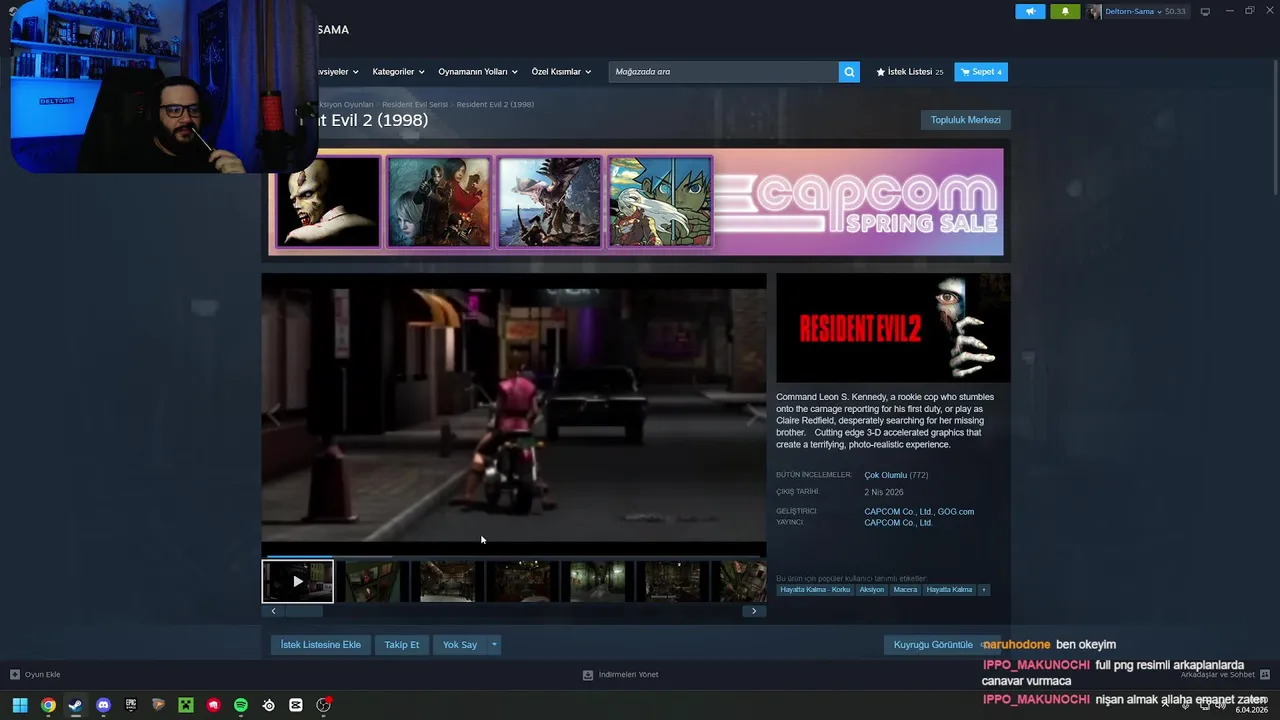The image size is (1280, 720).
Task: Open Resident Evil Serisi breadcrumb
Action: pyautogui.click(x=415, y=104)
